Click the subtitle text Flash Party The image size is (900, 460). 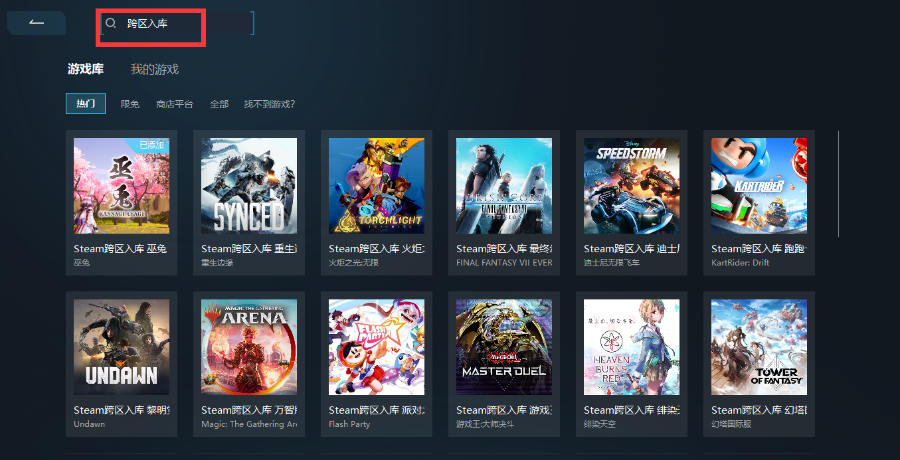point(350,424)
